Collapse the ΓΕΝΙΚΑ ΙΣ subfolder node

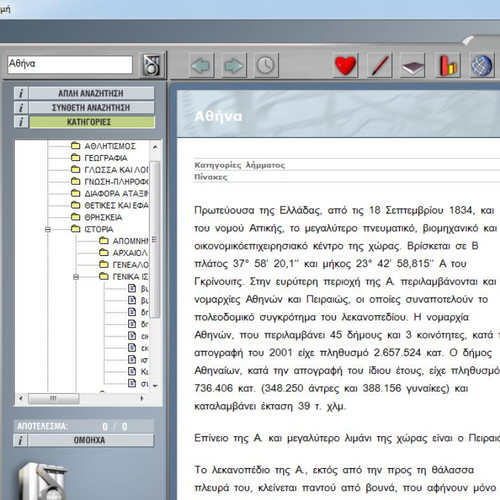[x=76, y=277]
